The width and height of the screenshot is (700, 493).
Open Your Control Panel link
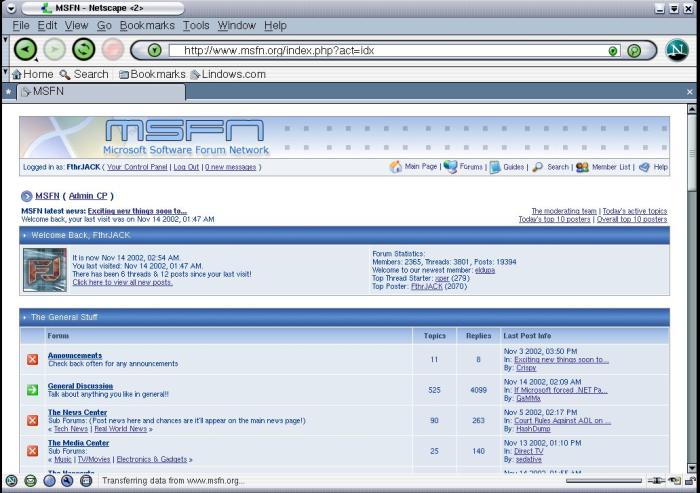pos(137,167)
